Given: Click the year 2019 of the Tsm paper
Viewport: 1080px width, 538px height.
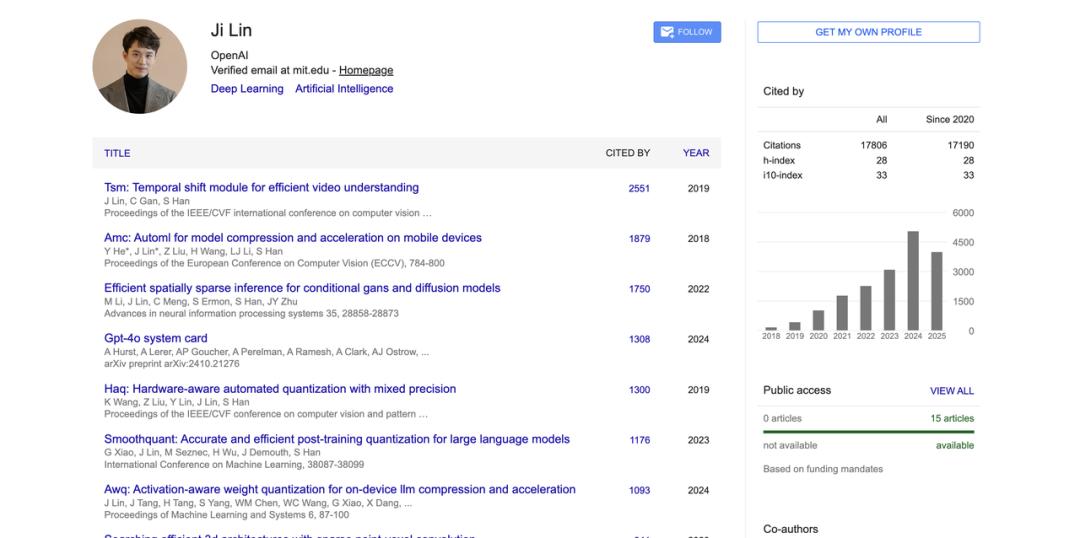Looking at the screenshot, I should 698,188.
